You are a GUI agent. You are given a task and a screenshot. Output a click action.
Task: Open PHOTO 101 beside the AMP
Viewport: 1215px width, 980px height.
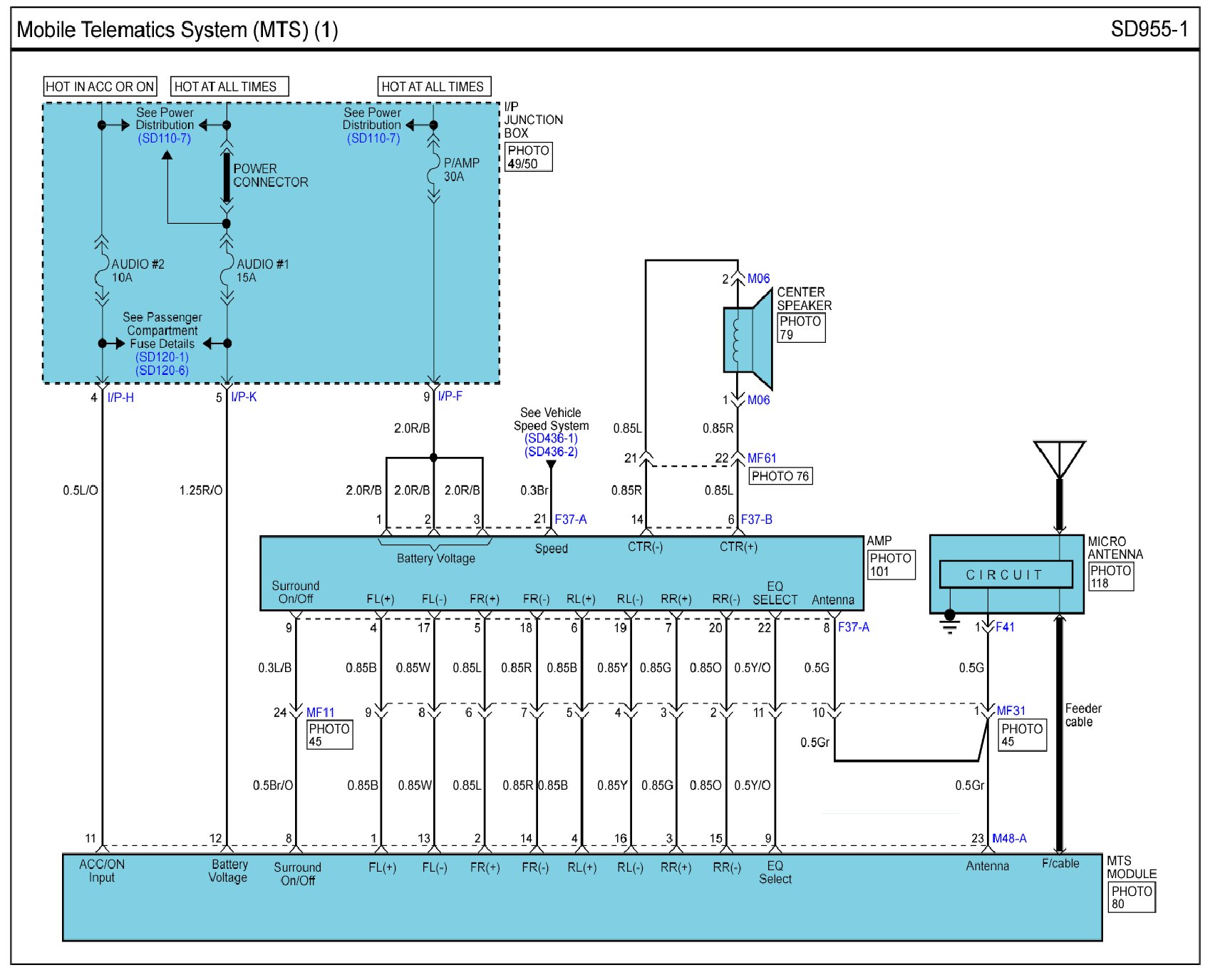tap(890, 564)
